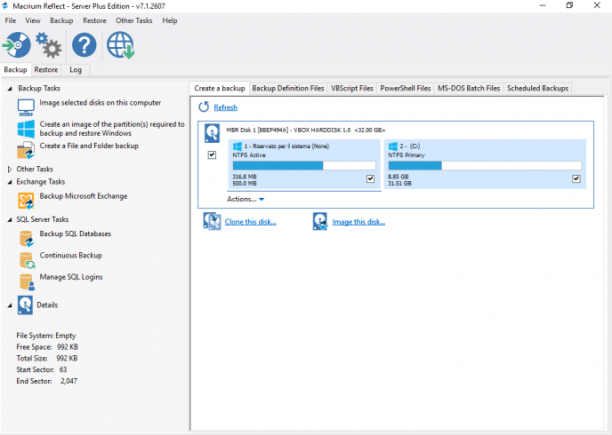Open the Backup Definition Files tab
Viewport: 612px width, 435px height.
pyautogui.click(x=288, y=89)
